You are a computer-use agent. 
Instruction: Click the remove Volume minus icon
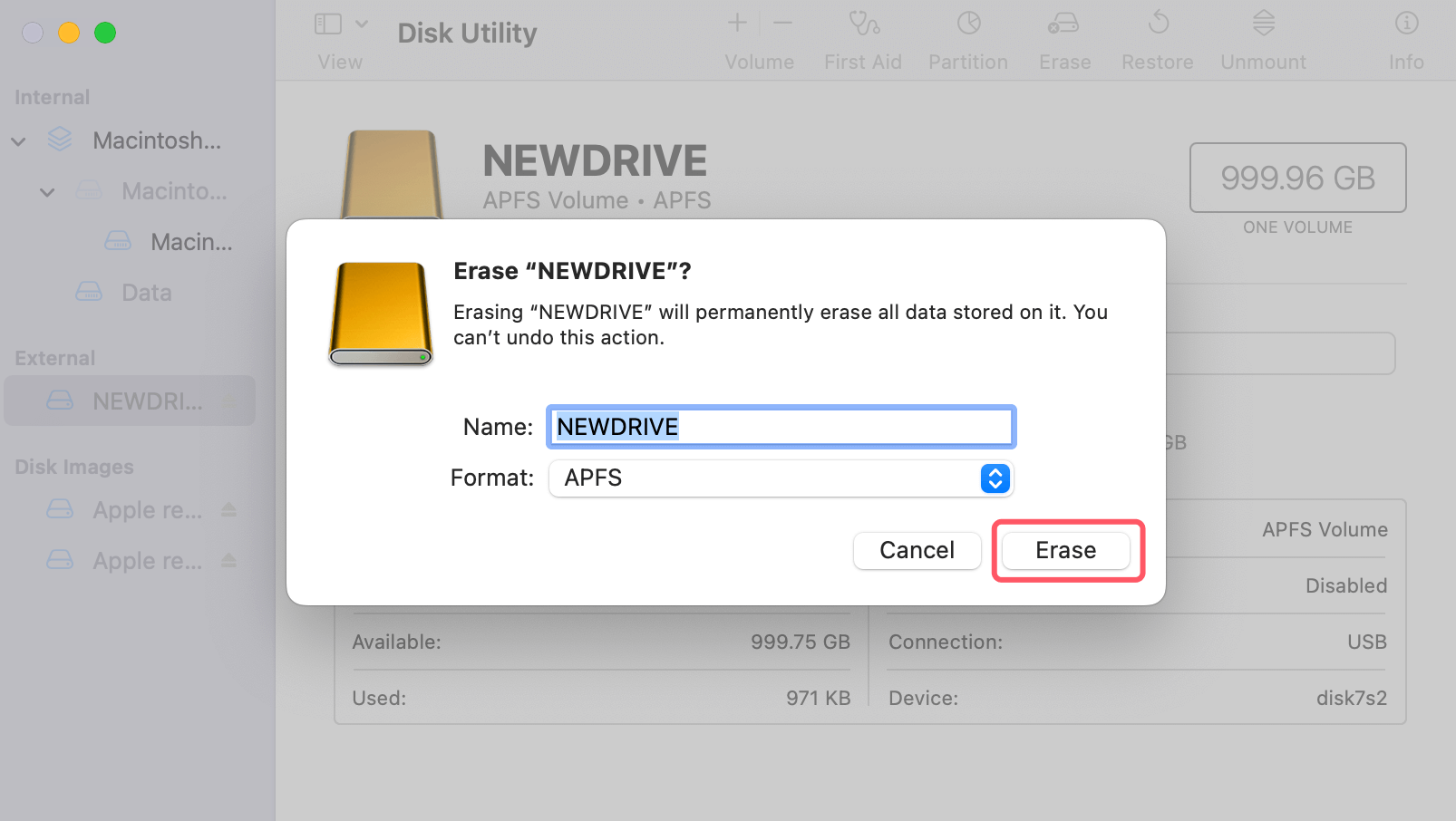tap(783, 23)
